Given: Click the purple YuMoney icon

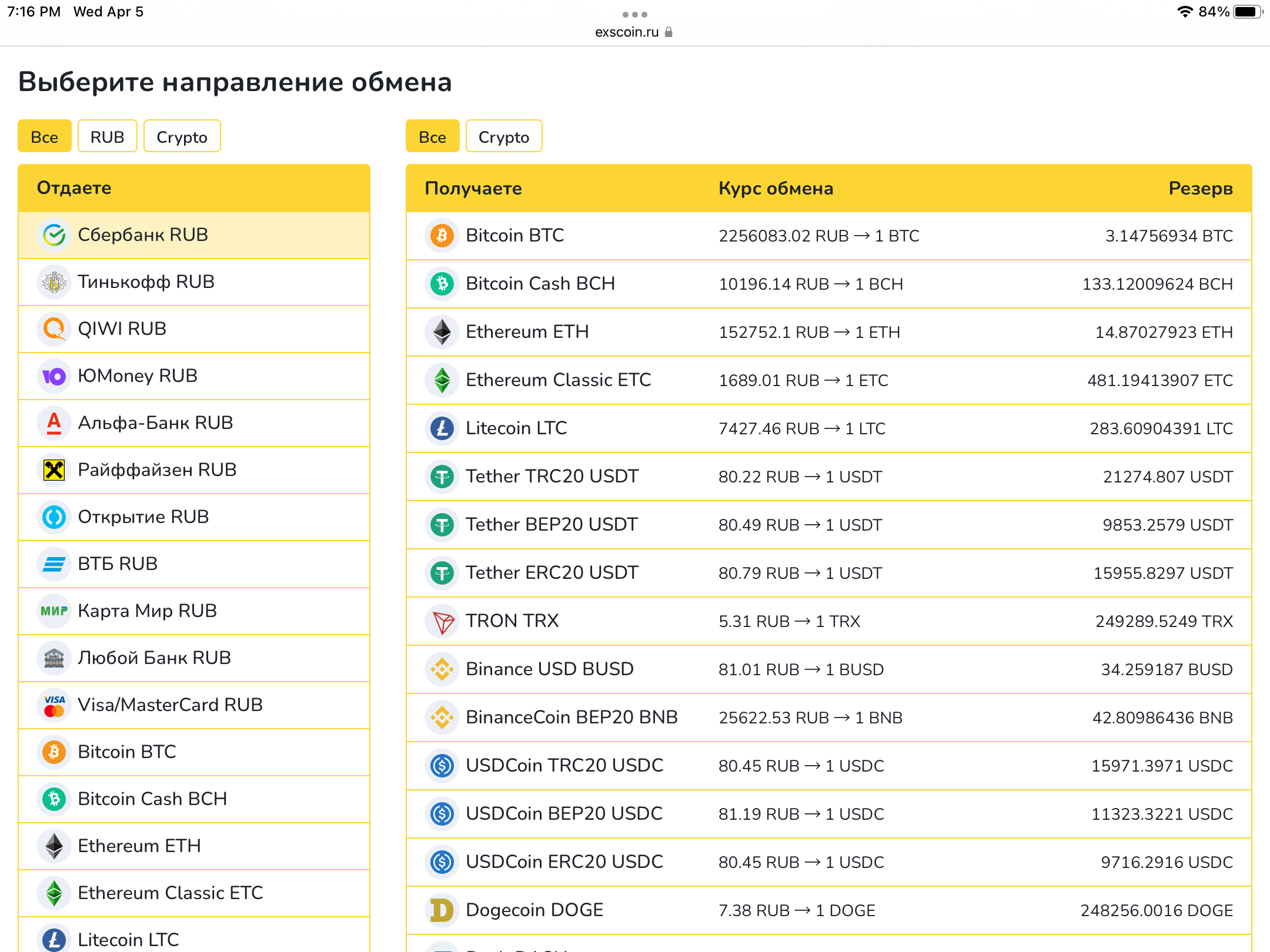Looking at the screenshot, I should click(x=54, y=376).
